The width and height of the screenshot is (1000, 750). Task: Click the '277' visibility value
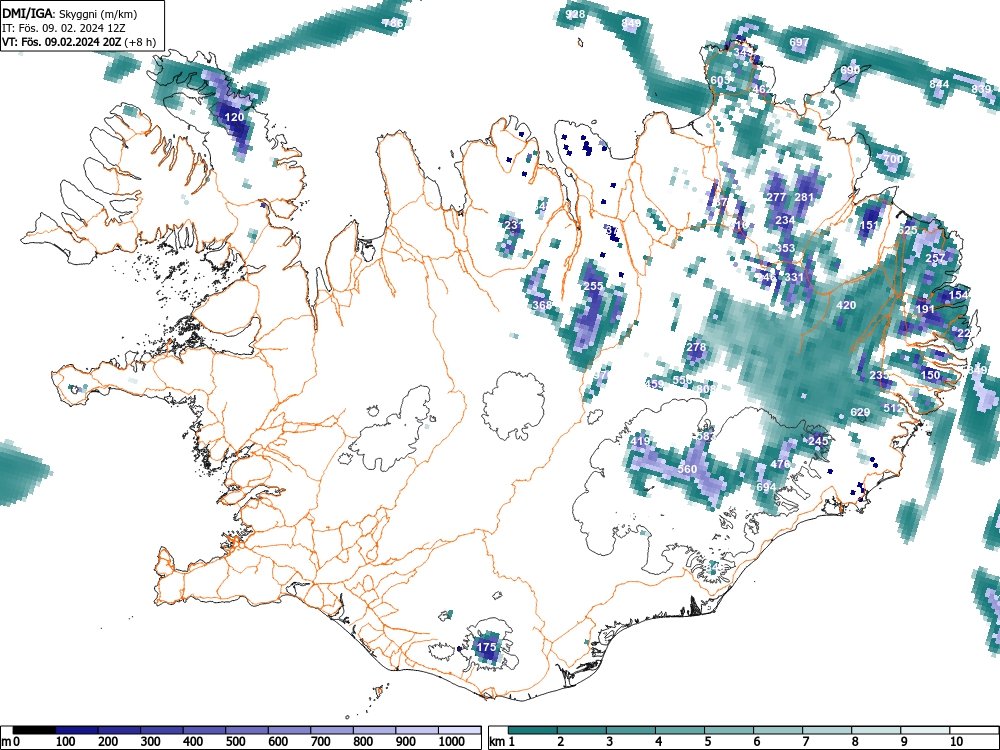pyautogui.click(x=776, y=196)
